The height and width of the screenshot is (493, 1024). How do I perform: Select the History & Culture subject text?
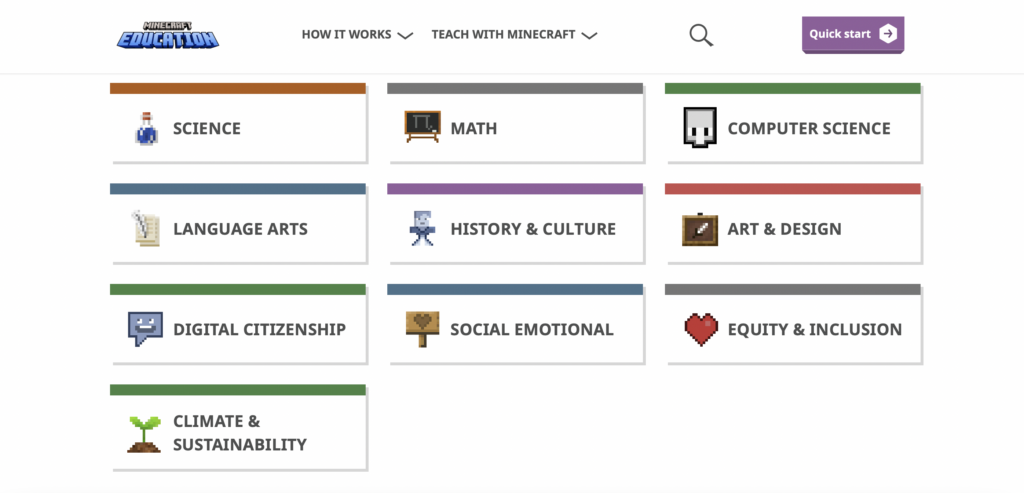click(533, 229)
